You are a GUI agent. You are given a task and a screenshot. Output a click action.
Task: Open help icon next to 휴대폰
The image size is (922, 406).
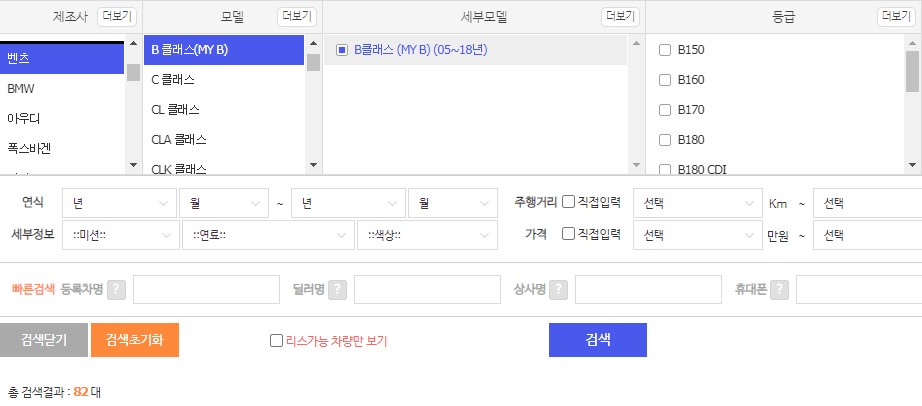pyautogui.click(x=779, y=289)
